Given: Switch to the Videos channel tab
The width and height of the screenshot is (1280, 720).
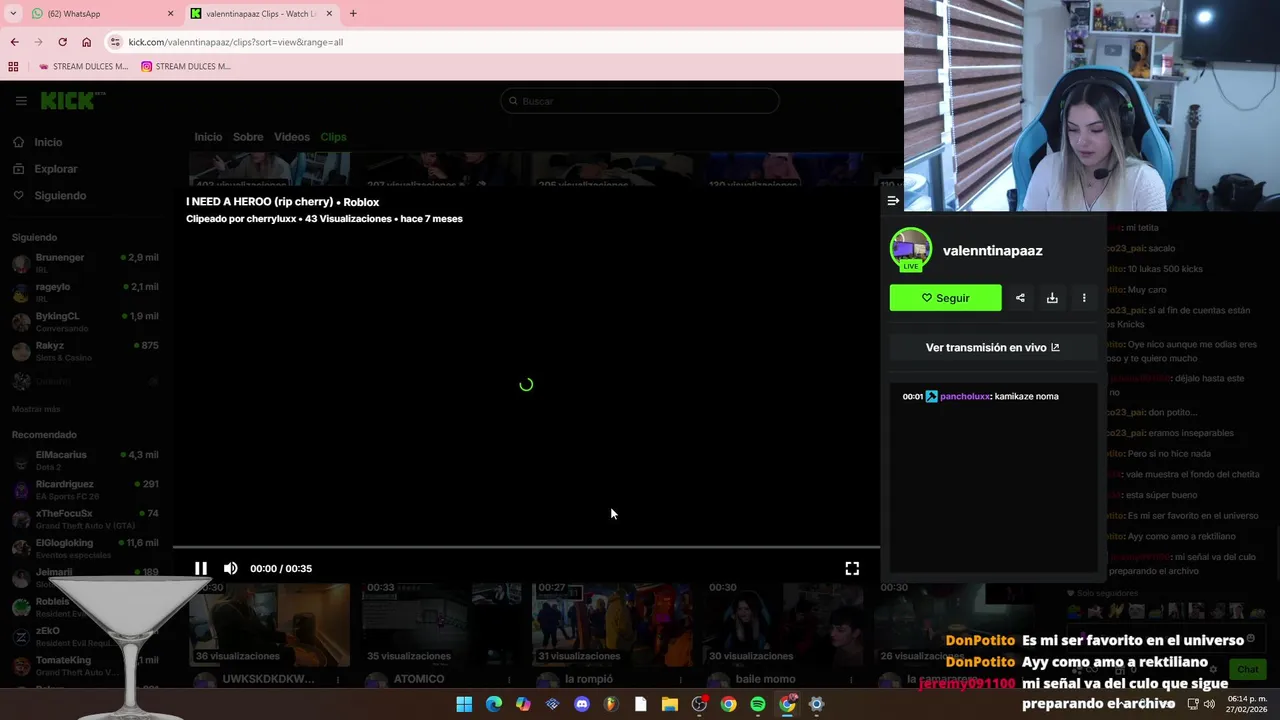Looking at the screenshot, I should coord(292,137).
